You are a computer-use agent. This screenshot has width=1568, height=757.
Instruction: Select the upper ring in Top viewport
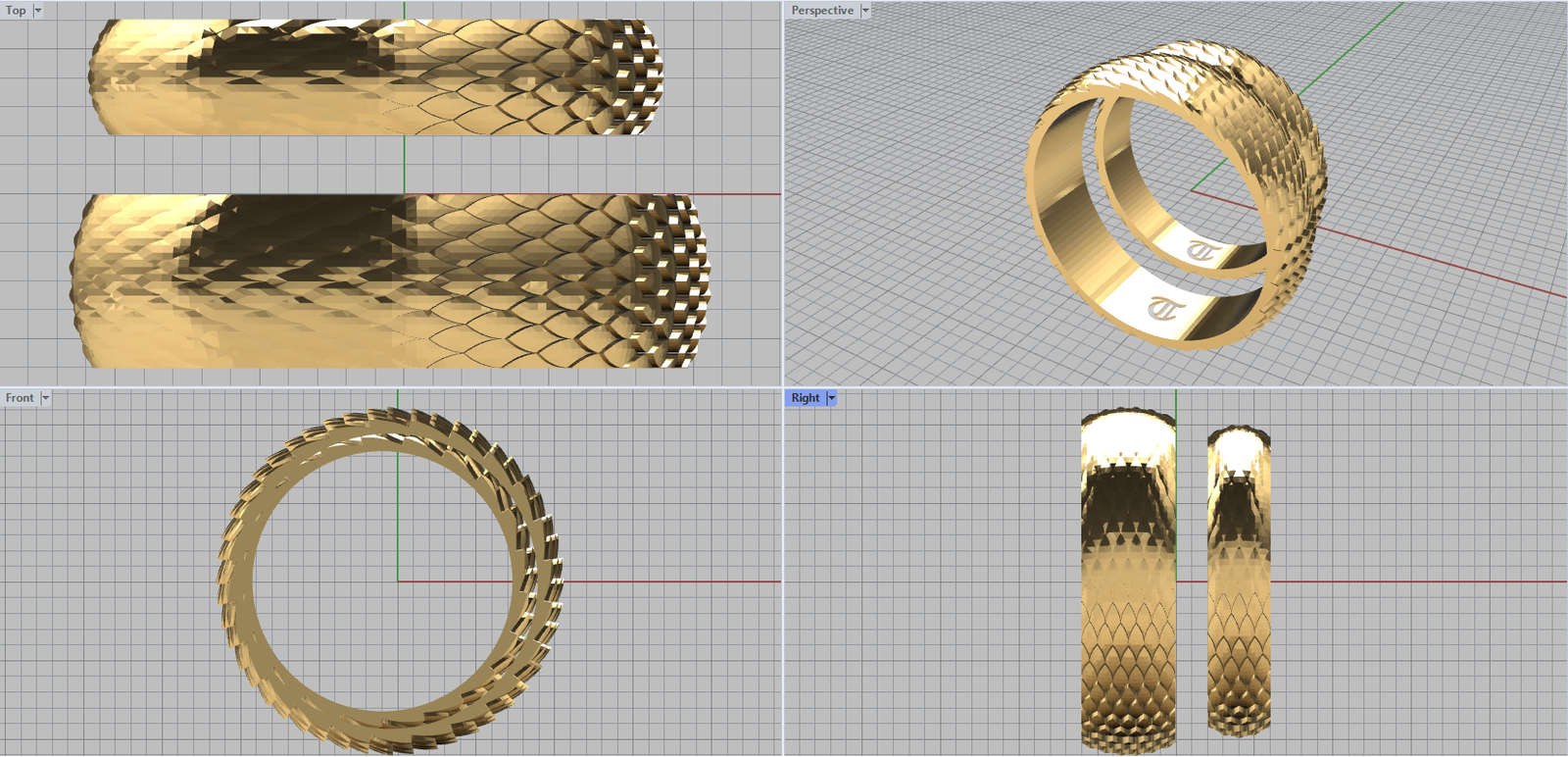372,78
